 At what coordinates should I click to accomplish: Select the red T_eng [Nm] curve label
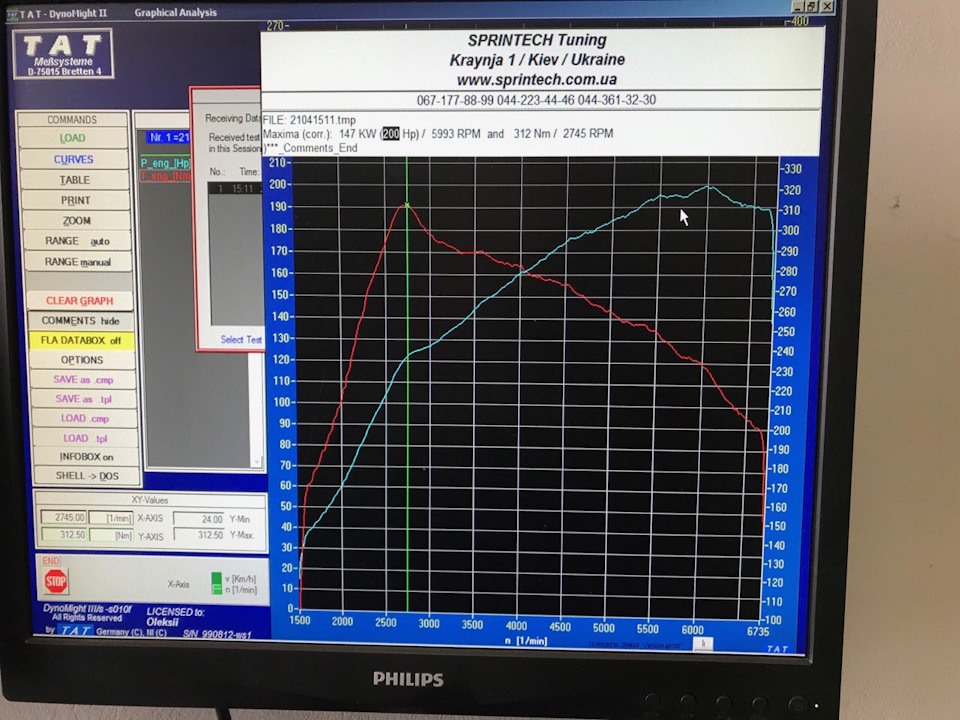pos(165,176)
